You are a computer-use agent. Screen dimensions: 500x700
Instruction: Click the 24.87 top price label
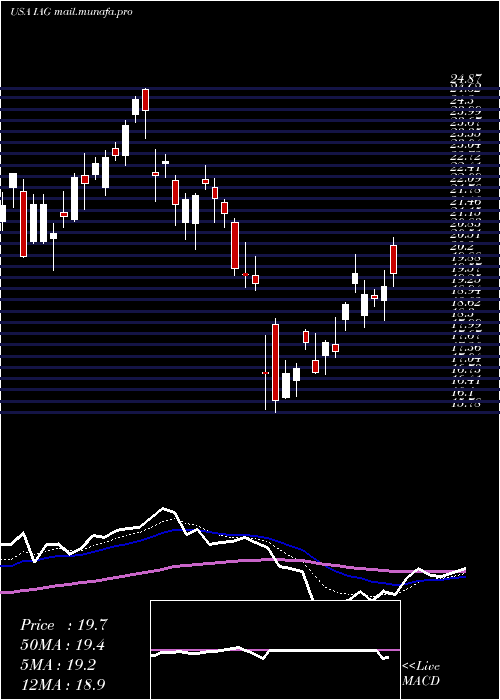click(466, 80)
